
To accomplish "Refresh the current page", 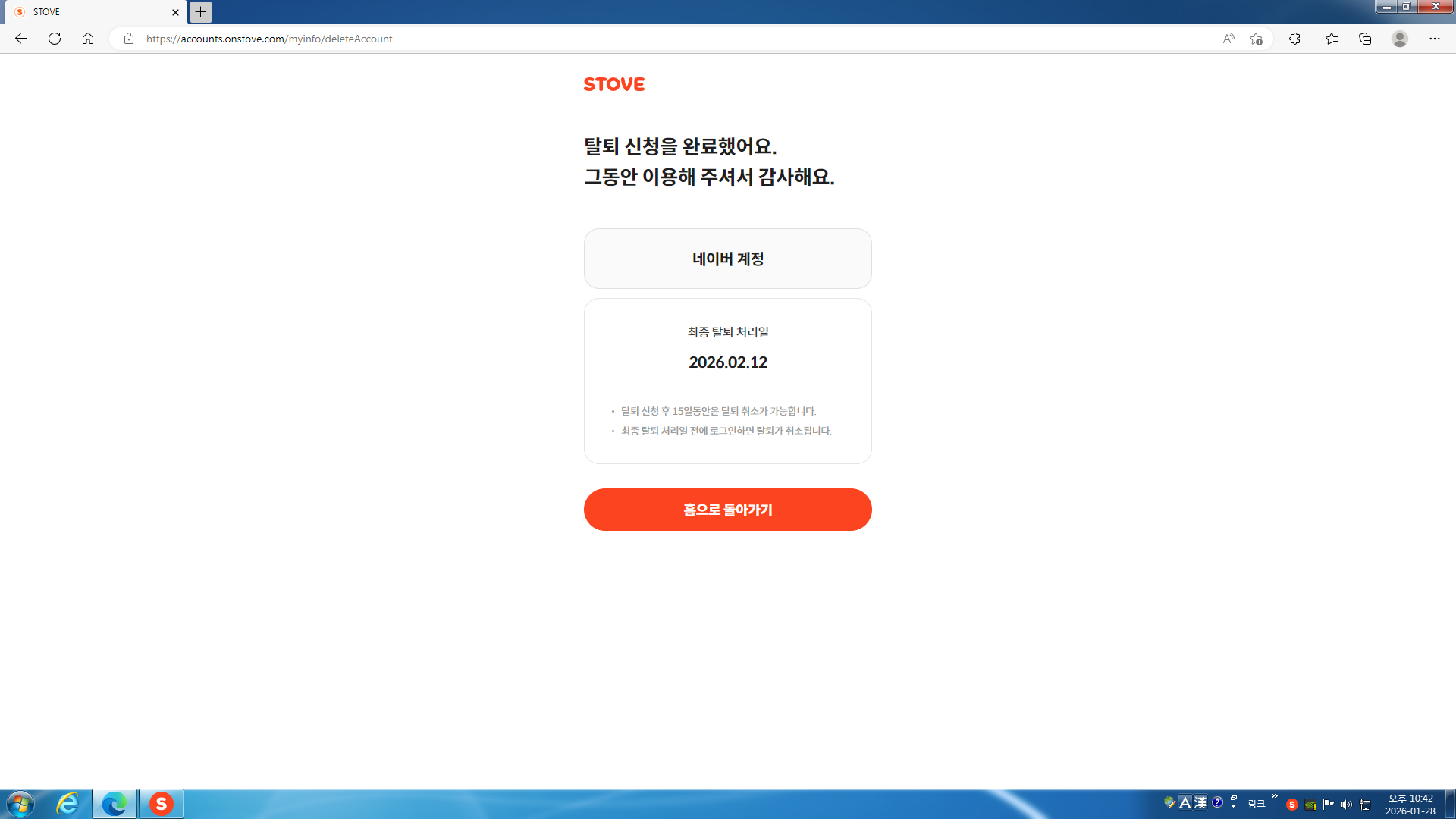I will (55, 39).
